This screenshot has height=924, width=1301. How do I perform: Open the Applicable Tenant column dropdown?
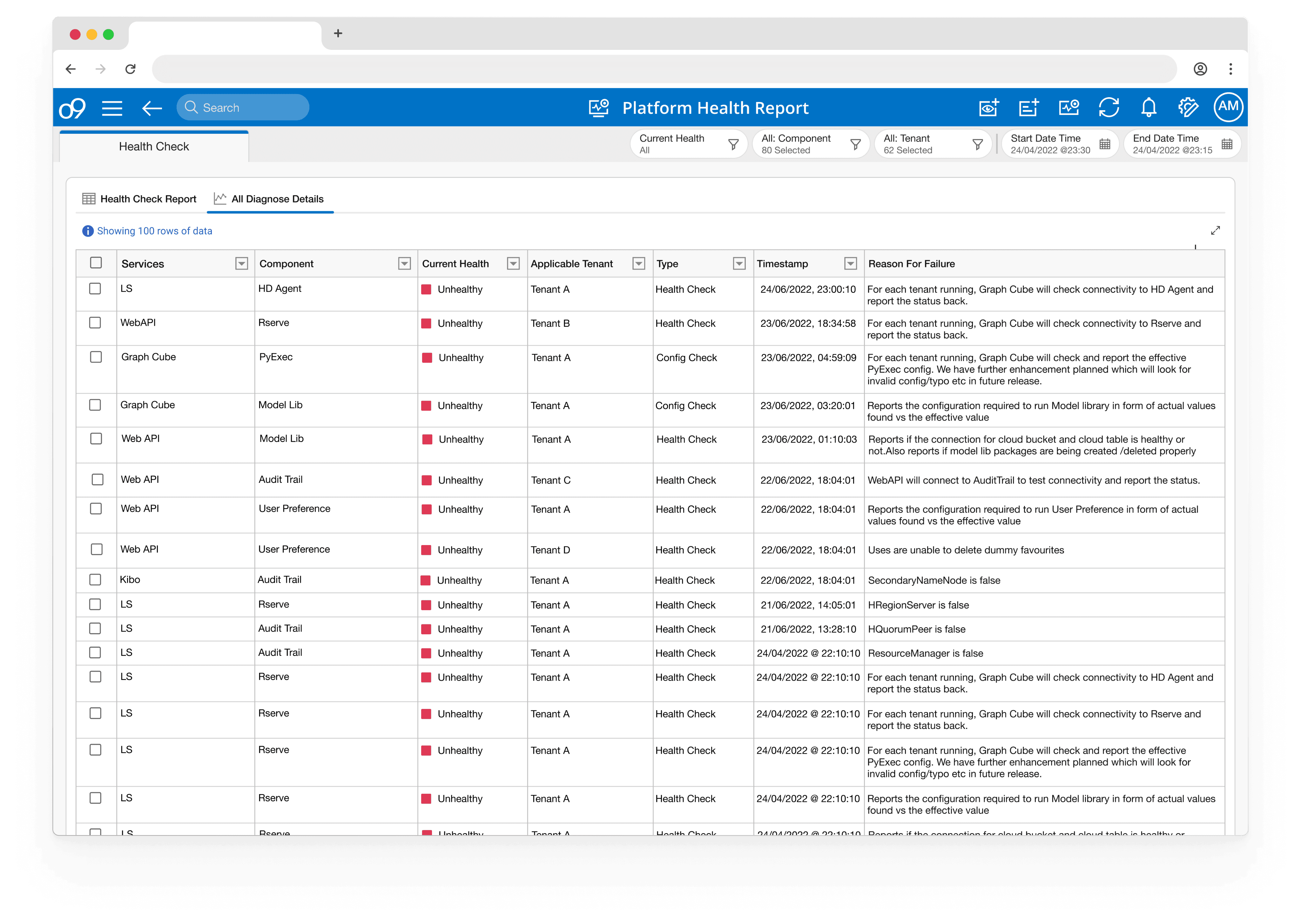[639, 263]
